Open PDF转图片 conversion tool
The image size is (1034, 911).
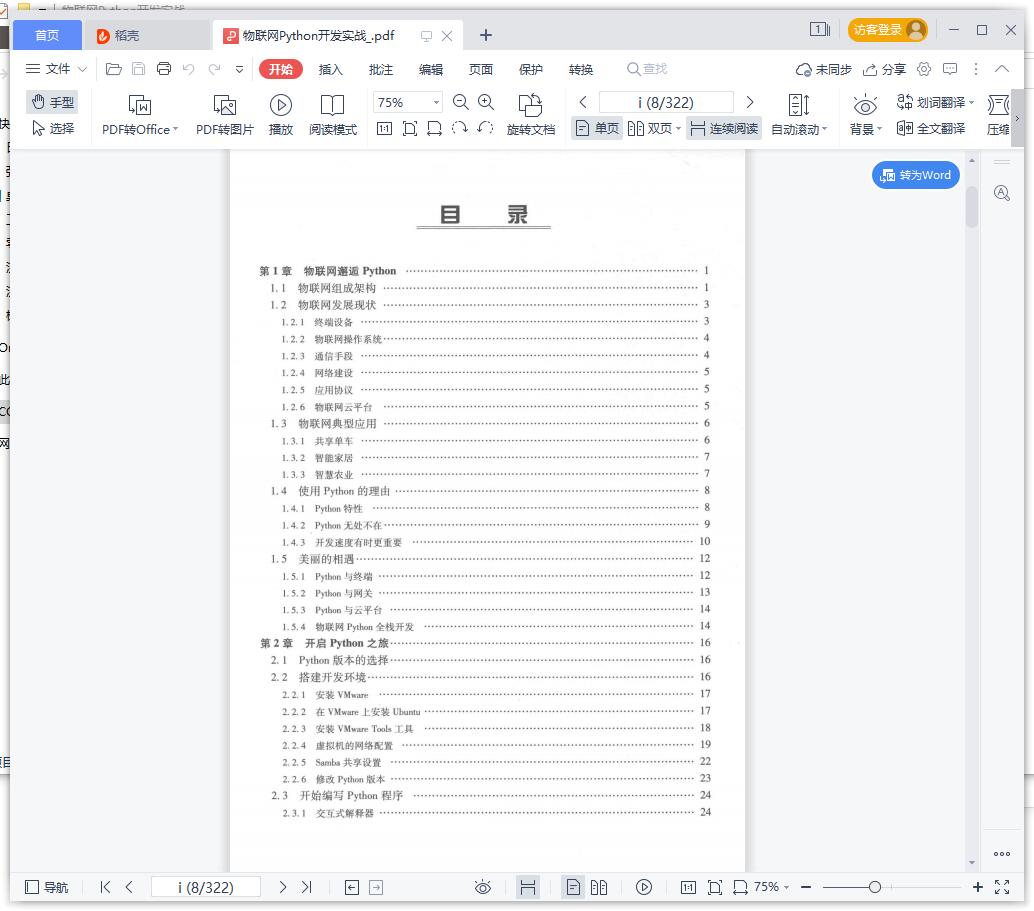[x=224, y=115]
